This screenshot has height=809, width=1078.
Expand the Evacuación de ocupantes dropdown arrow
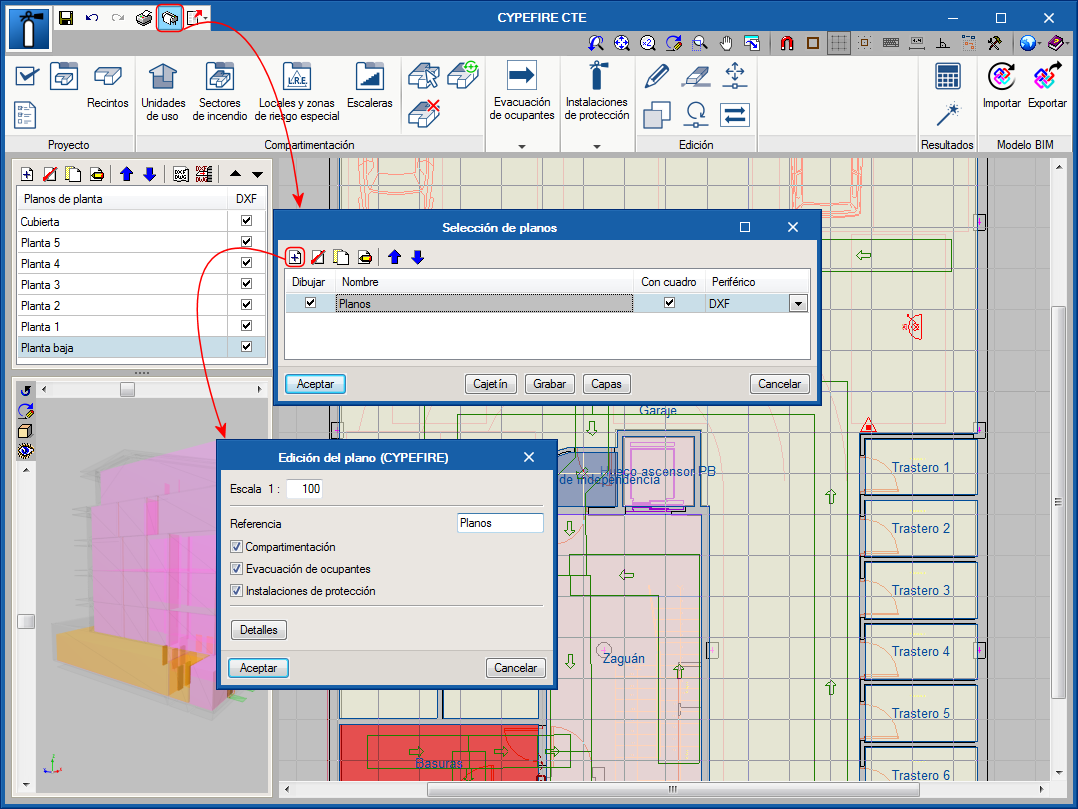tap(522, 146)
